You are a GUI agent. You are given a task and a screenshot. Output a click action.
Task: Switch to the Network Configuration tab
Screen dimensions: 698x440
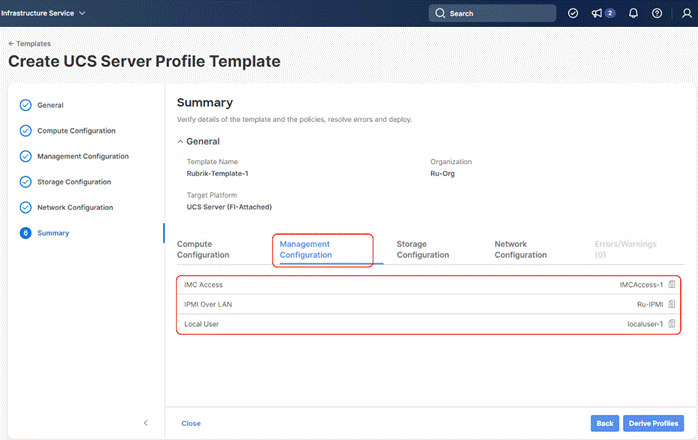coord(520,249)
